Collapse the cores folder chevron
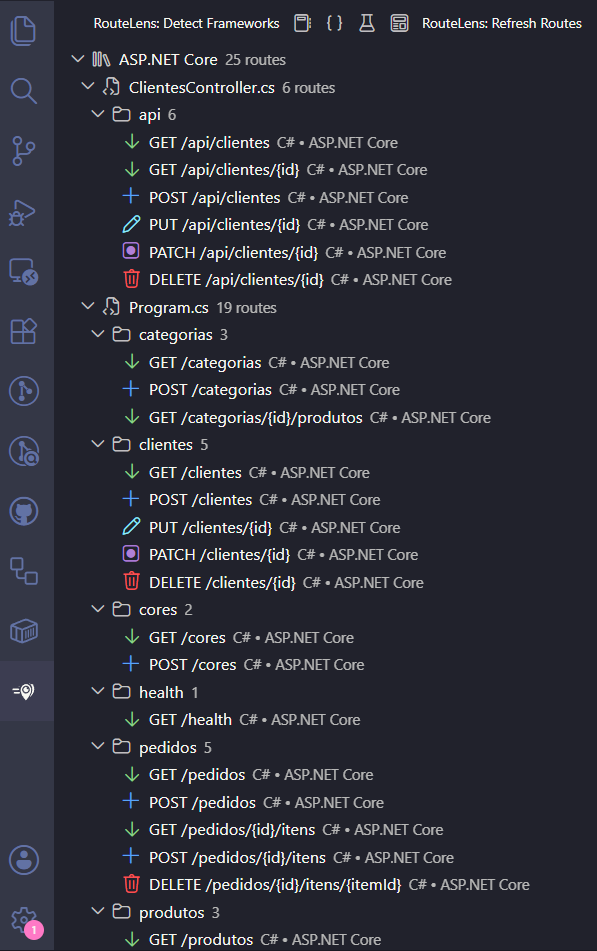Screen dimensions: 597x951 point(98,609)
